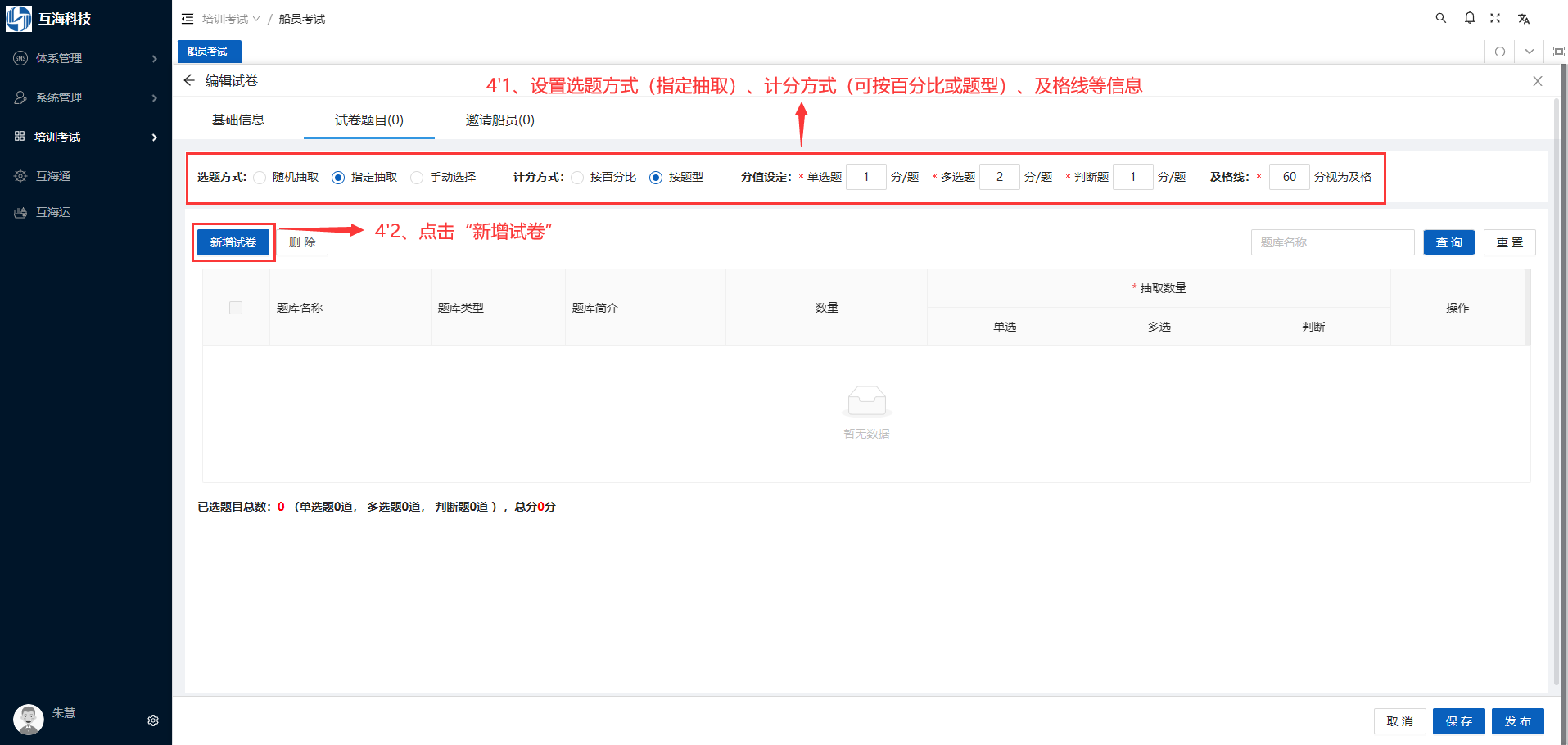Select the 随机抽取 radio option

[260, 178]
